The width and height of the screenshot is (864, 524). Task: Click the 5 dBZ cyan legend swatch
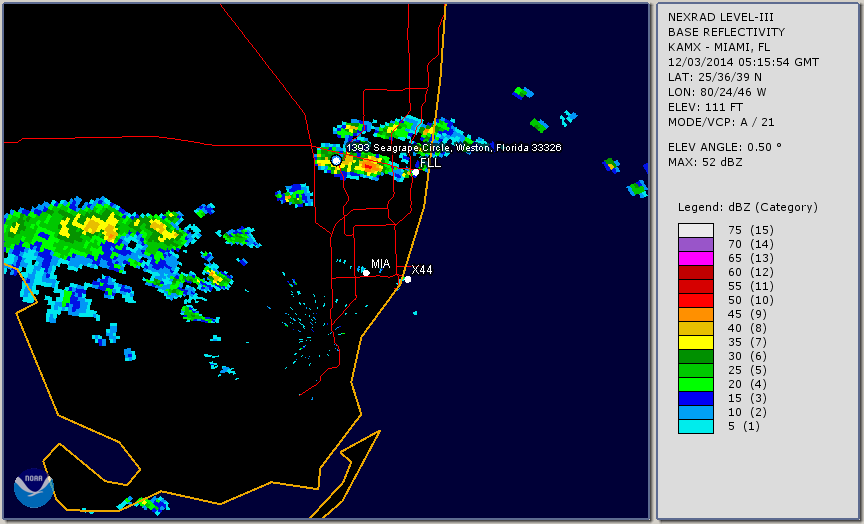[x=696, y=426]
